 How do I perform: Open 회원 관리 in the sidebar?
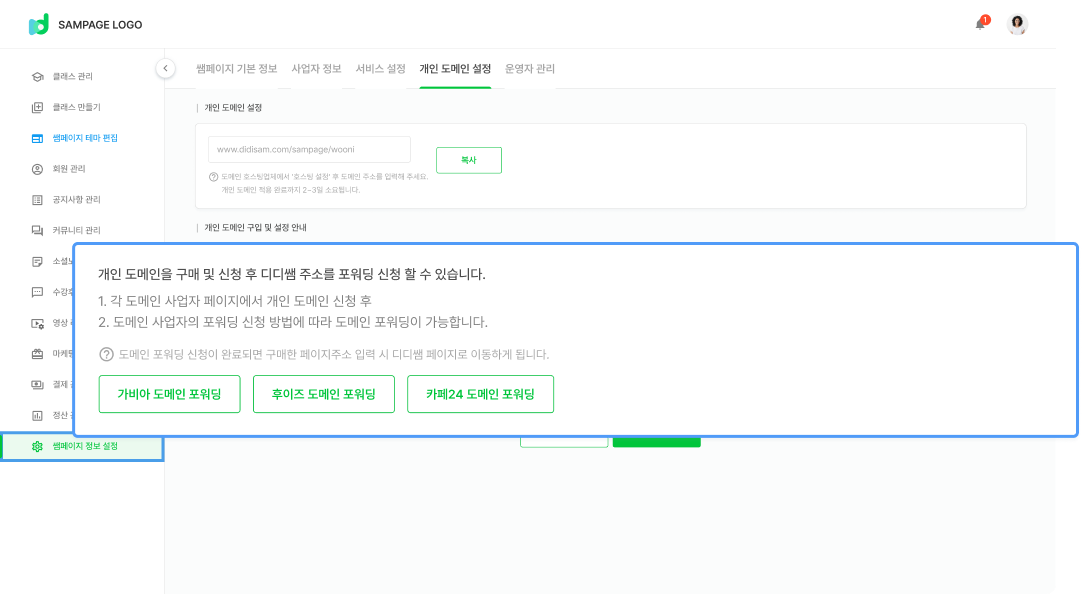(x=69, y=169)
